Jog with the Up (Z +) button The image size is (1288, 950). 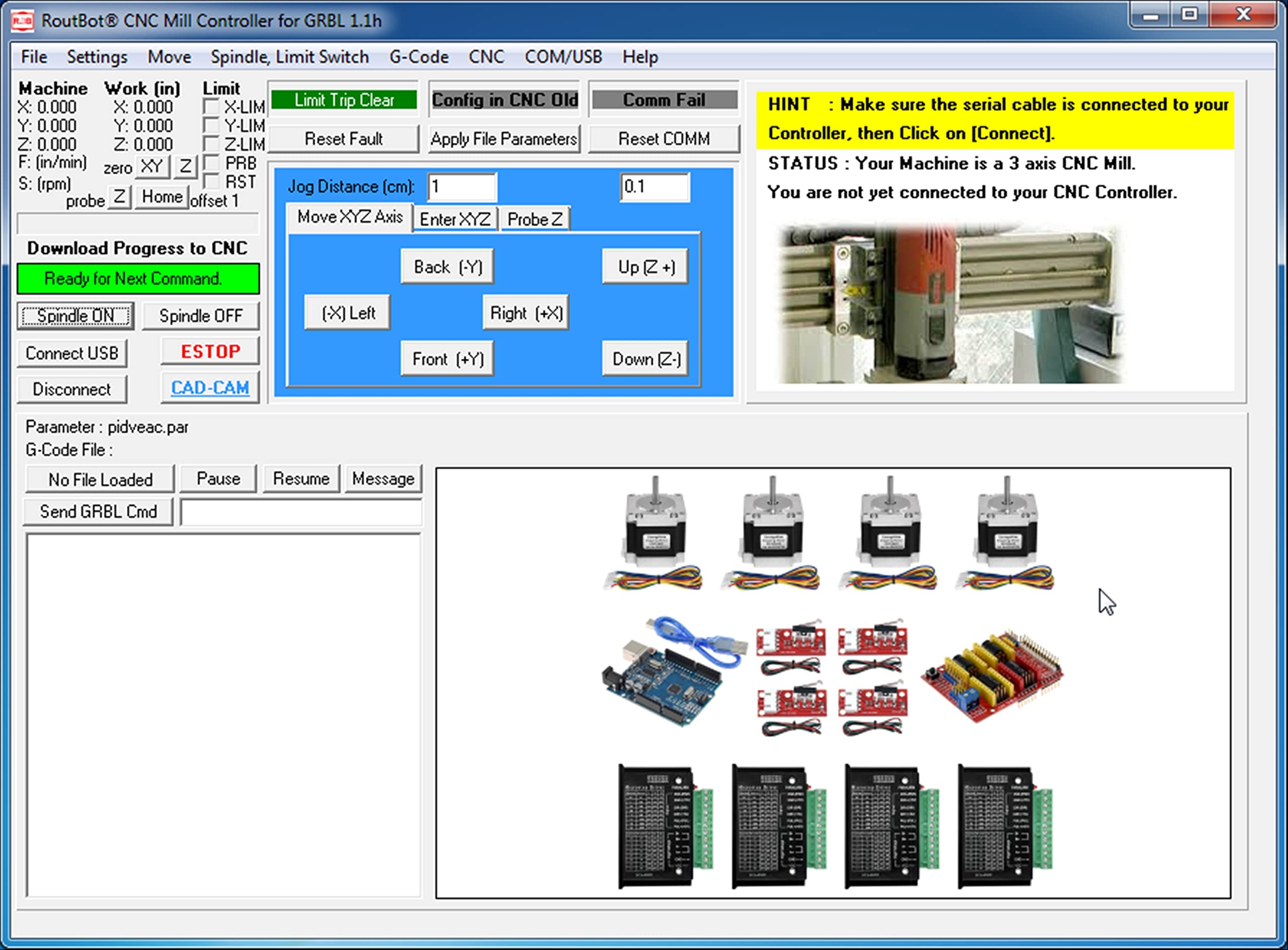[x=645, y=267]
